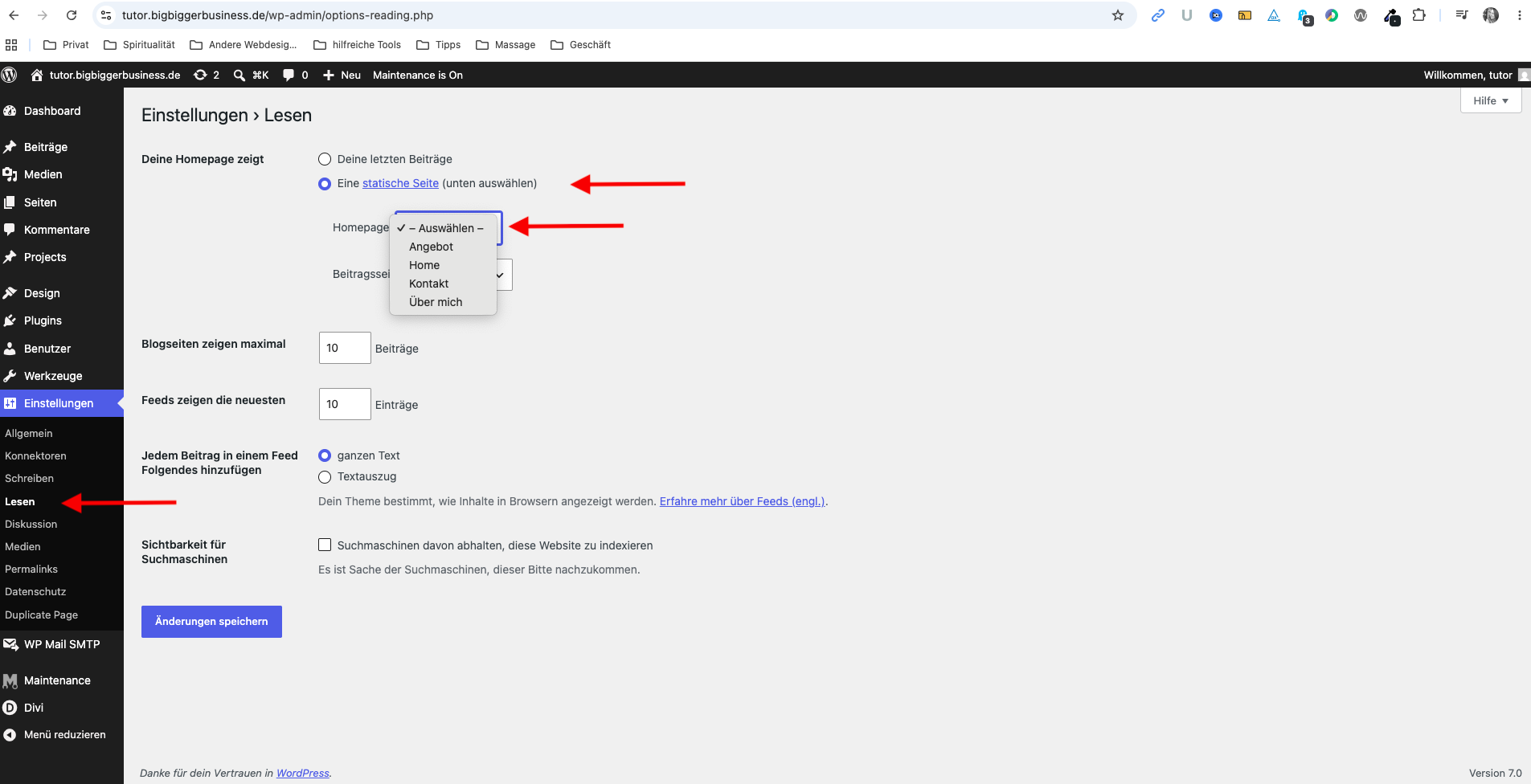Select 'Deine letzten Beiträge' radio button
Screen dimensions: 1531x784
(x=325, y=159)
